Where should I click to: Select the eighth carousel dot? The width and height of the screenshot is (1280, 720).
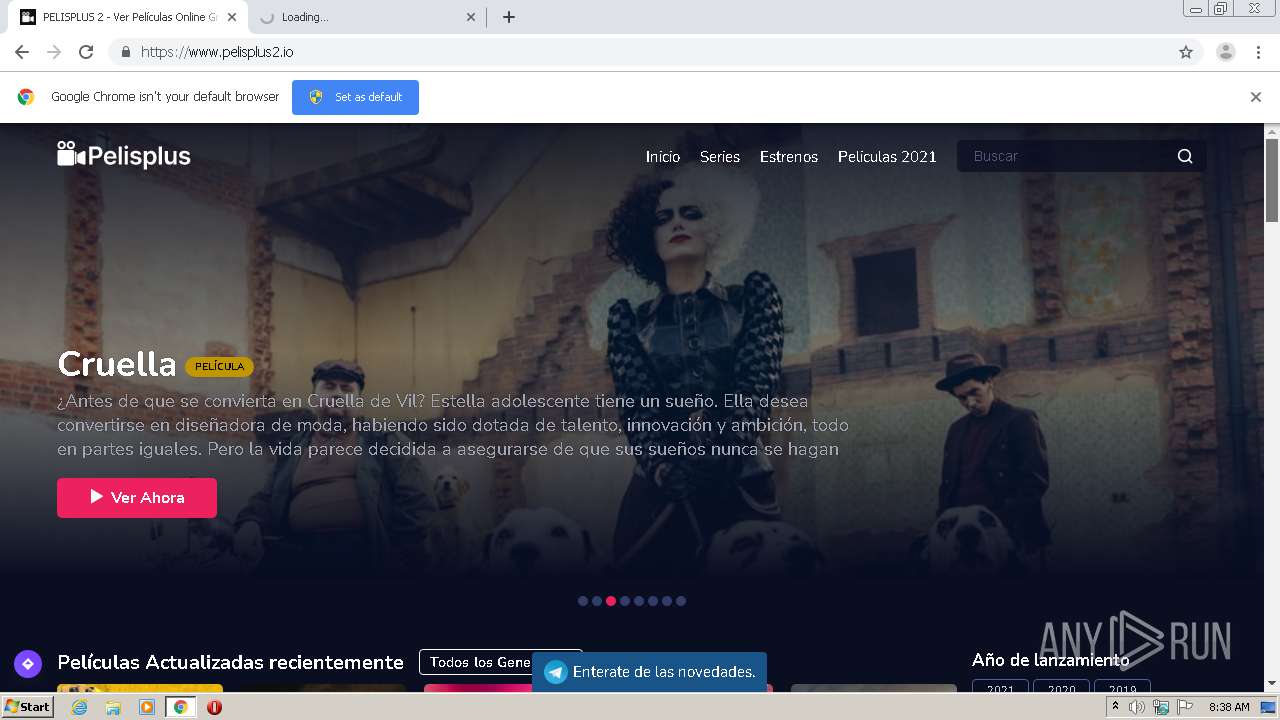(x=681, y=601)
